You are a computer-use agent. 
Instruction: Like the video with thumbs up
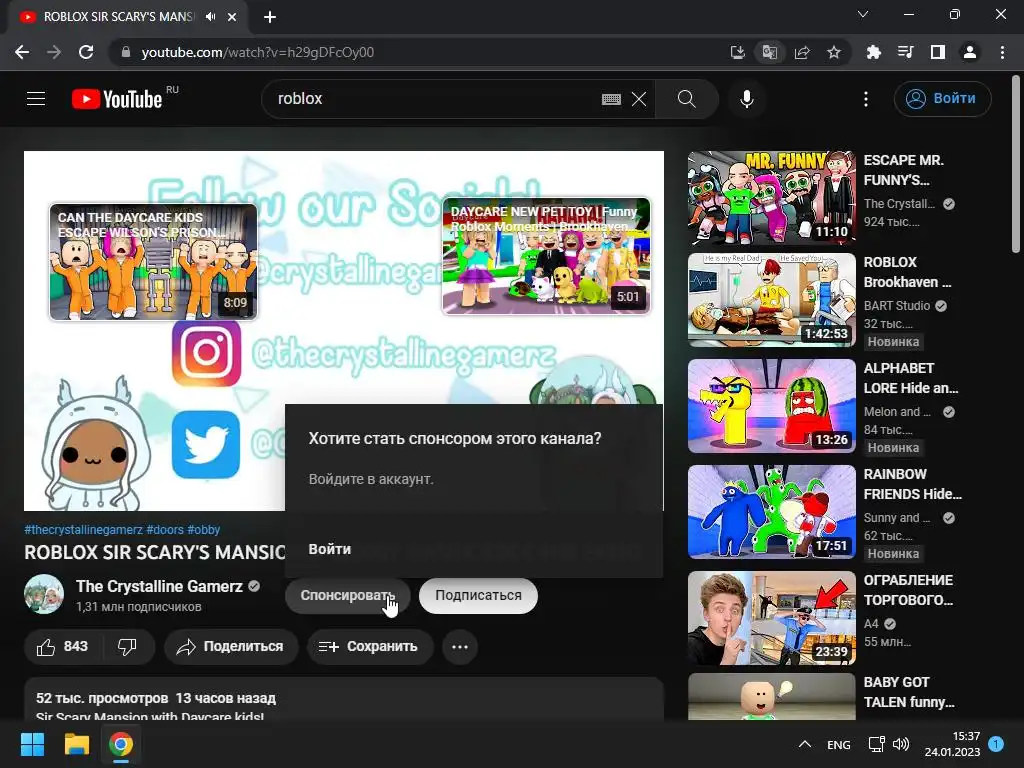(x=62, y=647)
